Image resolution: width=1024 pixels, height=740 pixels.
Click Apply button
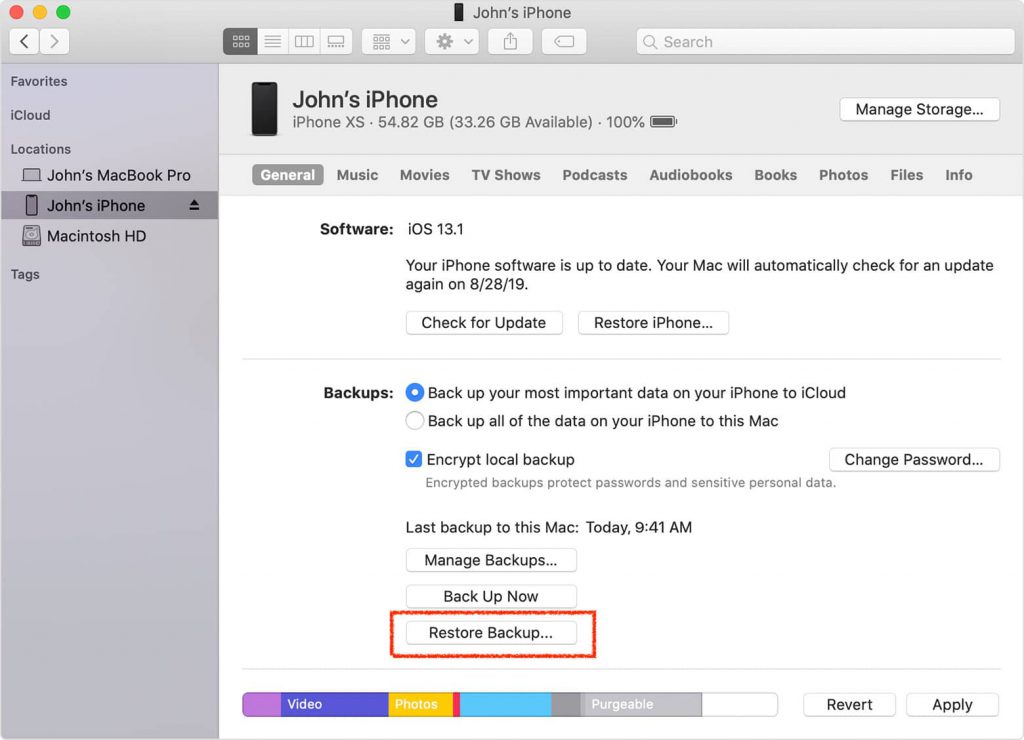tap(952, 705)
